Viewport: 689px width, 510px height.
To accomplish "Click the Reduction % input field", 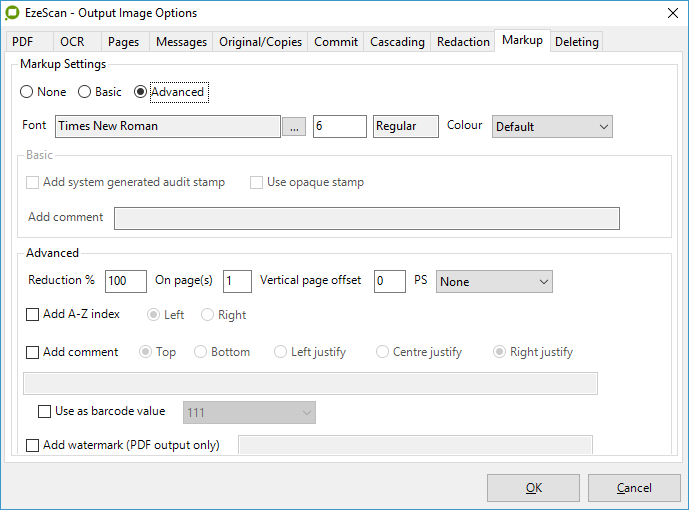I will tap(125, 282).
